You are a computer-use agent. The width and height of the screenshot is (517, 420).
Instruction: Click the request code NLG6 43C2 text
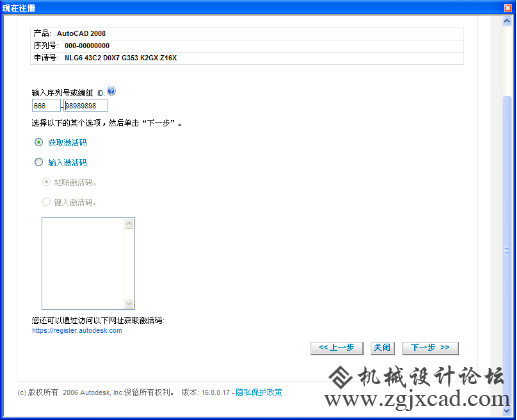tap(120, 58)
